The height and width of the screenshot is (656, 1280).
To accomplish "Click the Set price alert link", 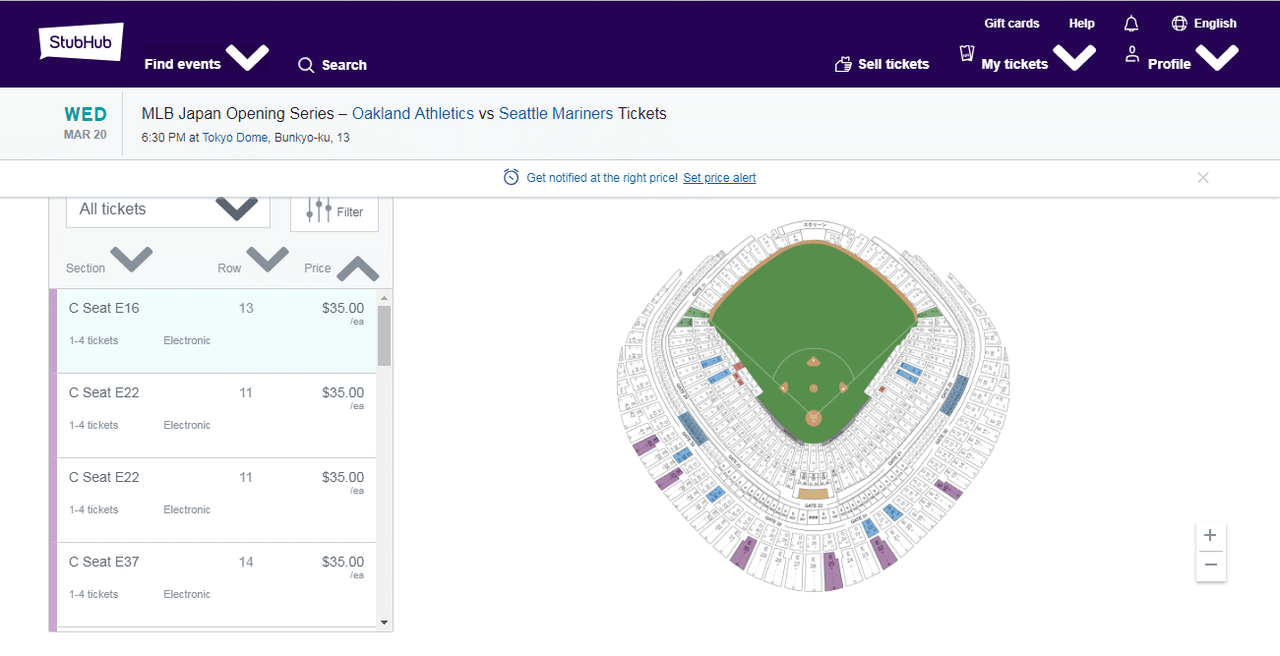I will (719, 177).
